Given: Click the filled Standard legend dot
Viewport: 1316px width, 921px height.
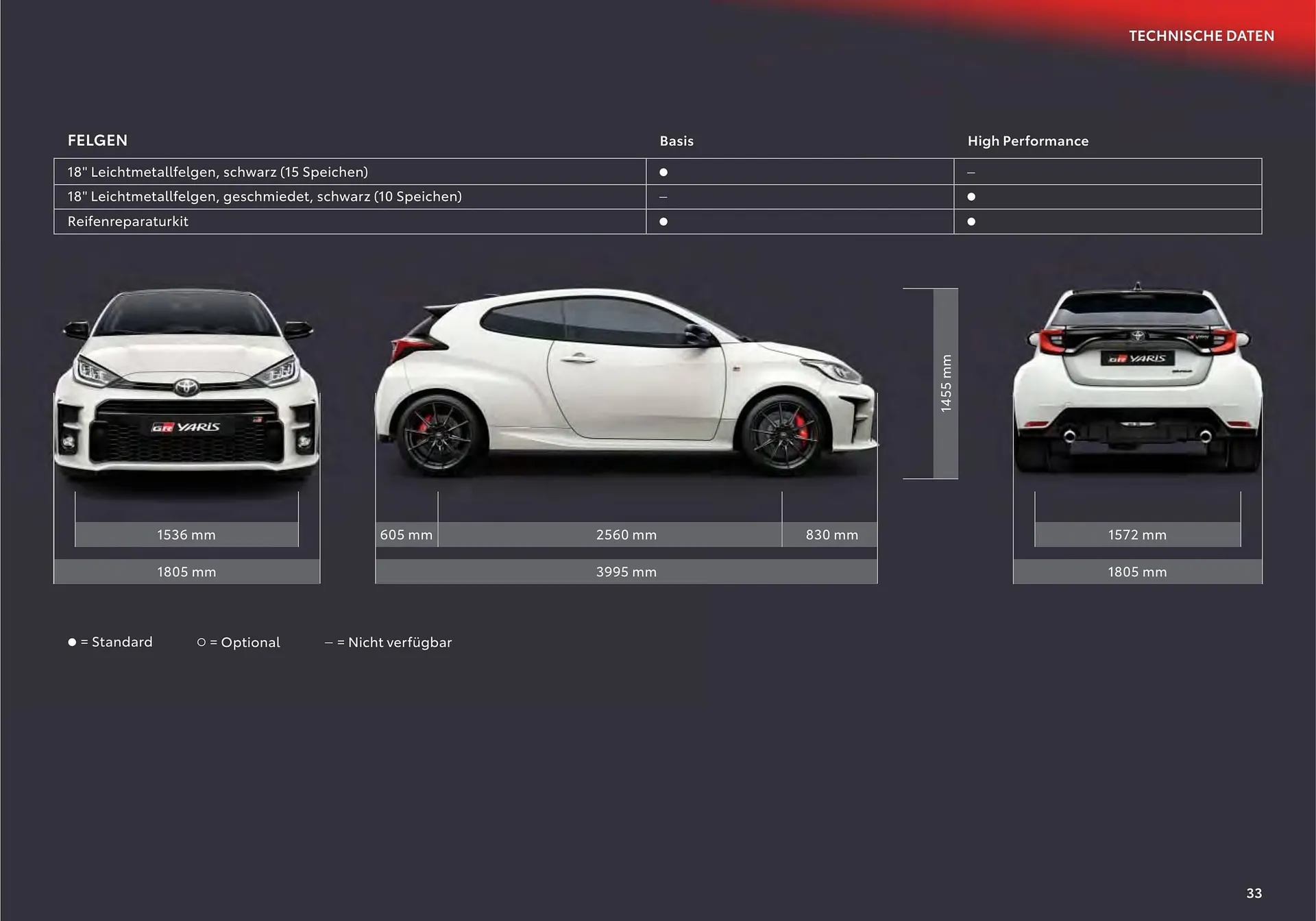Looking at the screenshot, I should point(72,642).
